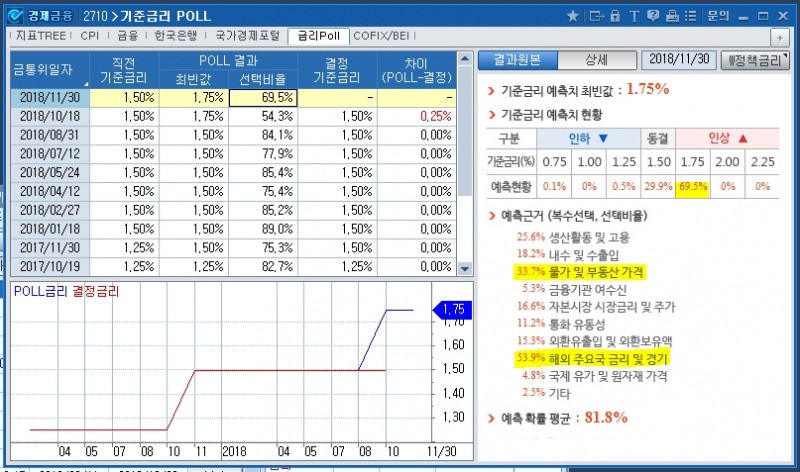This screenshot has height=472, width=800.
Task: Open the 정책금리 dropdown button
Action: [x=755, y=60]
